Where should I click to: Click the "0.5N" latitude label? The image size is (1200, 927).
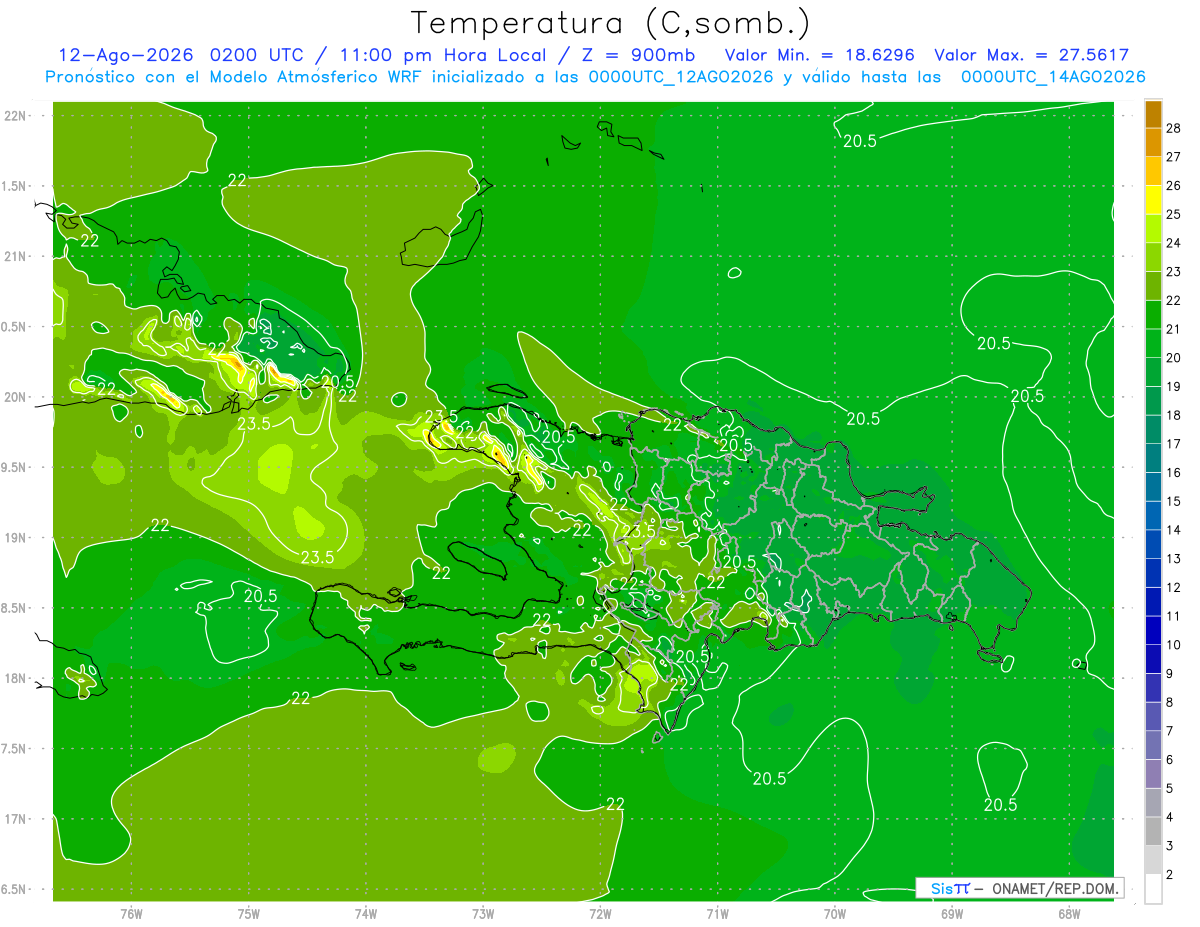coord(15,327)
